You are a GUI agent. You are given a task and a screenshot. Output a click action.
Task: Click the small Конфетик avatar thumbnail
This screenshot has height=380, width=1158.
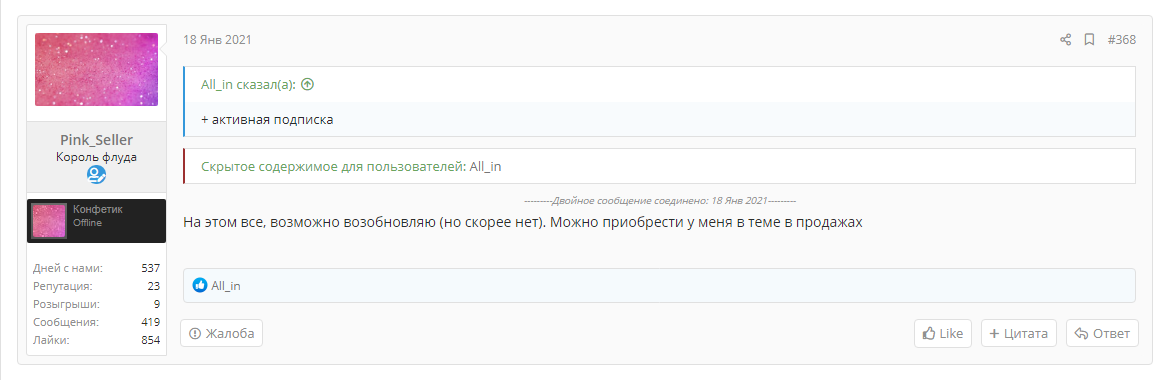click(x=49, y=221)
